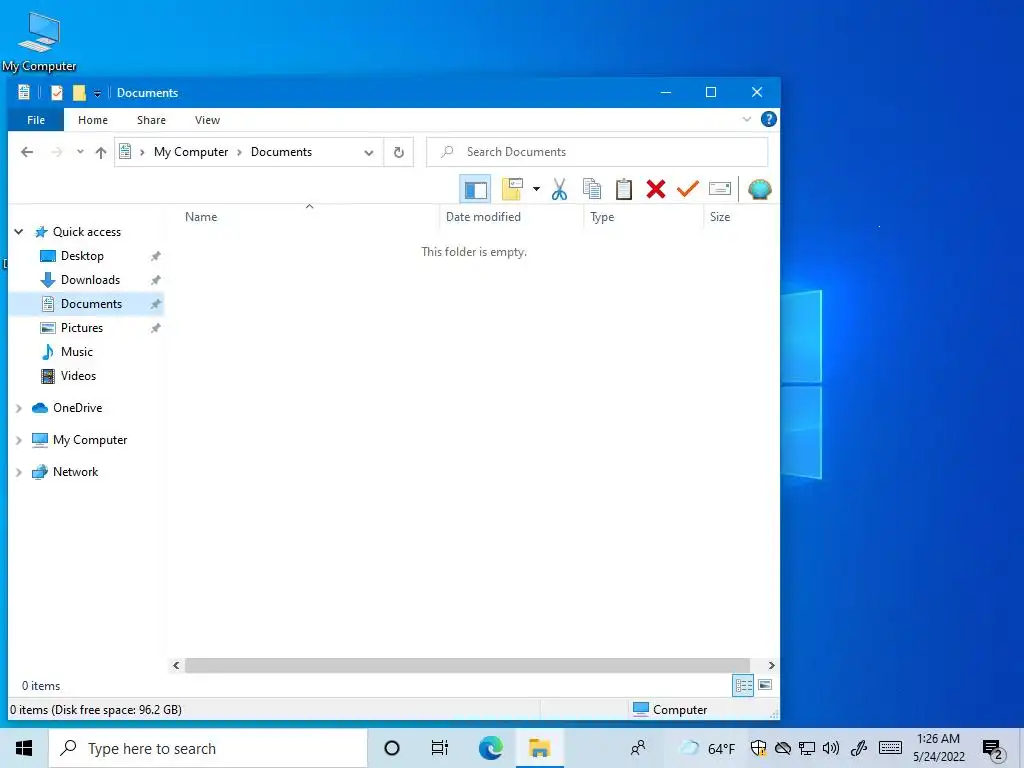1024x768 pixels.
Task: Toggle the navigation pane button
Action: point(475,189)
